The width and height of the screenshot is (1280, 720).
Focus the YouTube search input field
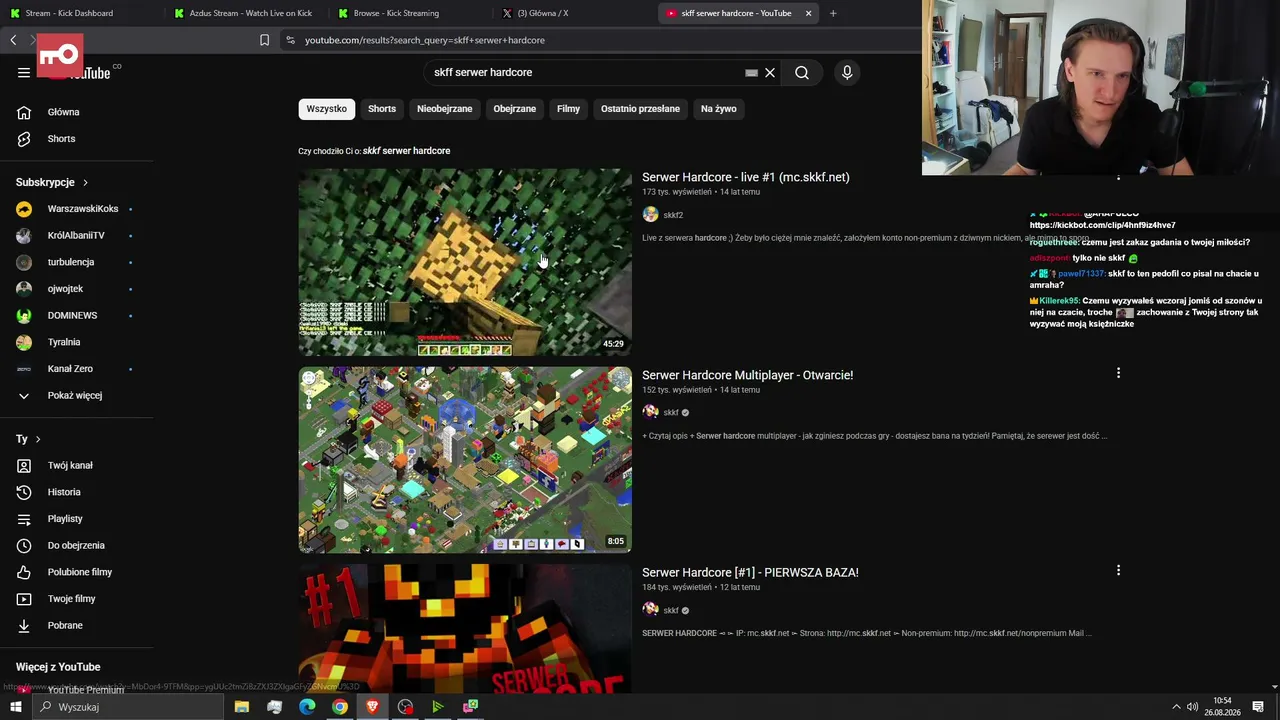pyautogui.click(x=585, y=72)
